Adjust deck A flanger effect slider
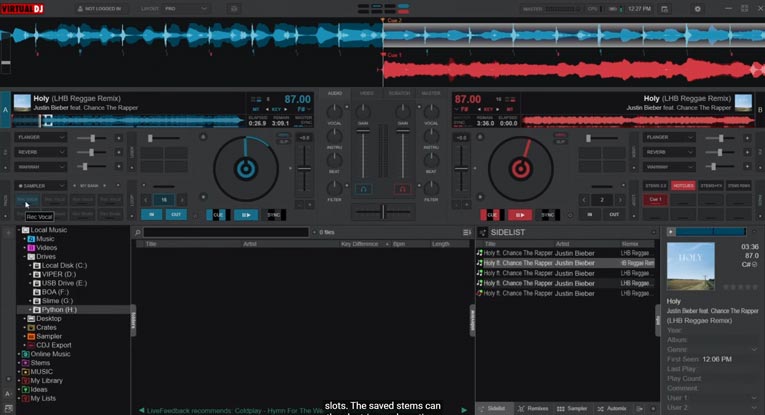 pos(92,138)
